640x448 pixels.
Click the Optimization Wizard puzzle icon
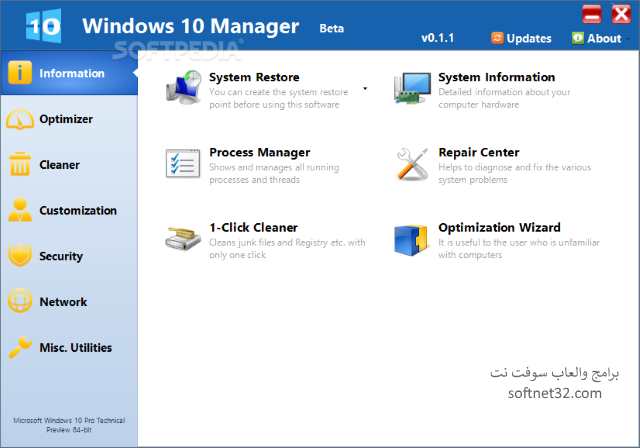(x=411, y=240)
